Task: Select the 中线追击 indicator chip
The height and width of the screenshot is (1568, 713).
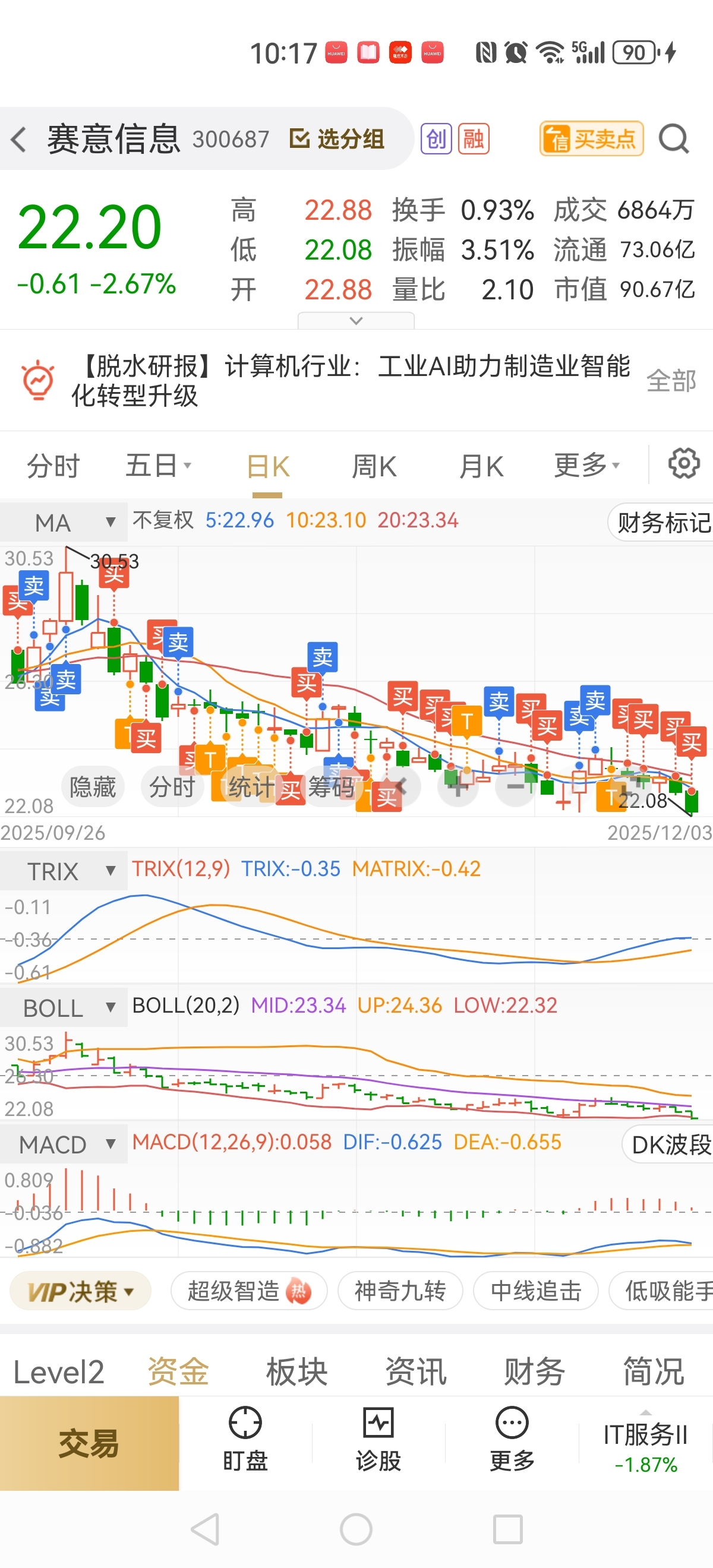Action: (x=536, y=1291)
